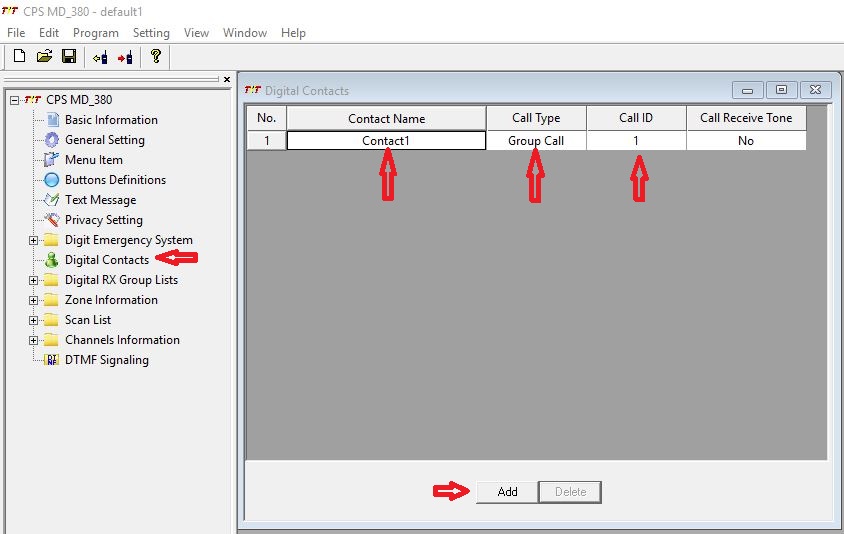Click the Call Type column header

[536, 118]
